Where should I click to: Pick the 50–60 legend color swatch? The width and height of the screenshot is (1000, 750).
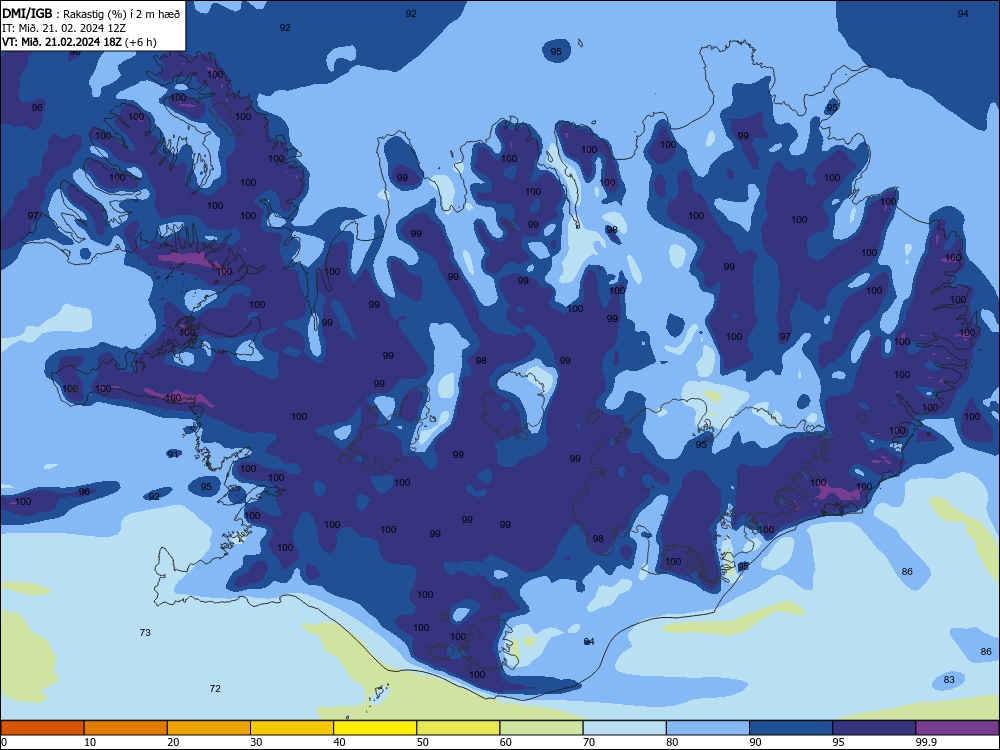coord(458,728)
